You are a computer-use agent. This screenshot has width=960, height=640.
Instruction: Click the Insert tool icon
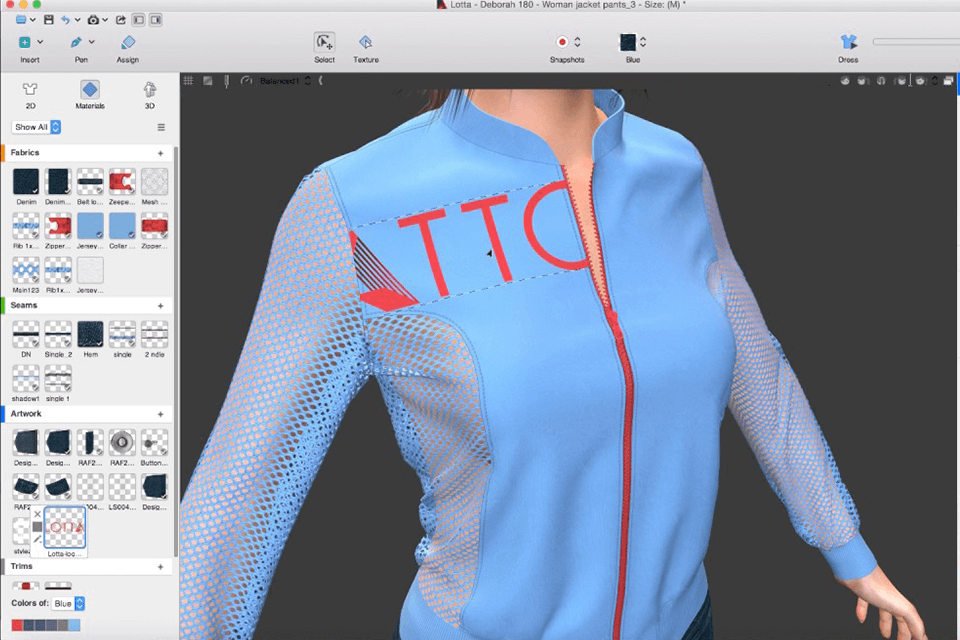(24, 42)
